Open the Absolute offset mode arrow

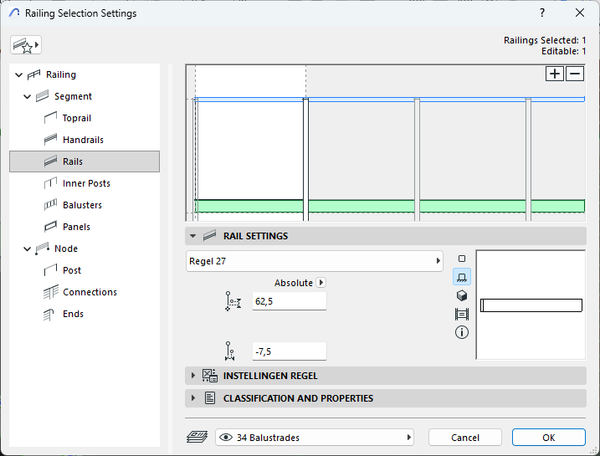[321, 283]
